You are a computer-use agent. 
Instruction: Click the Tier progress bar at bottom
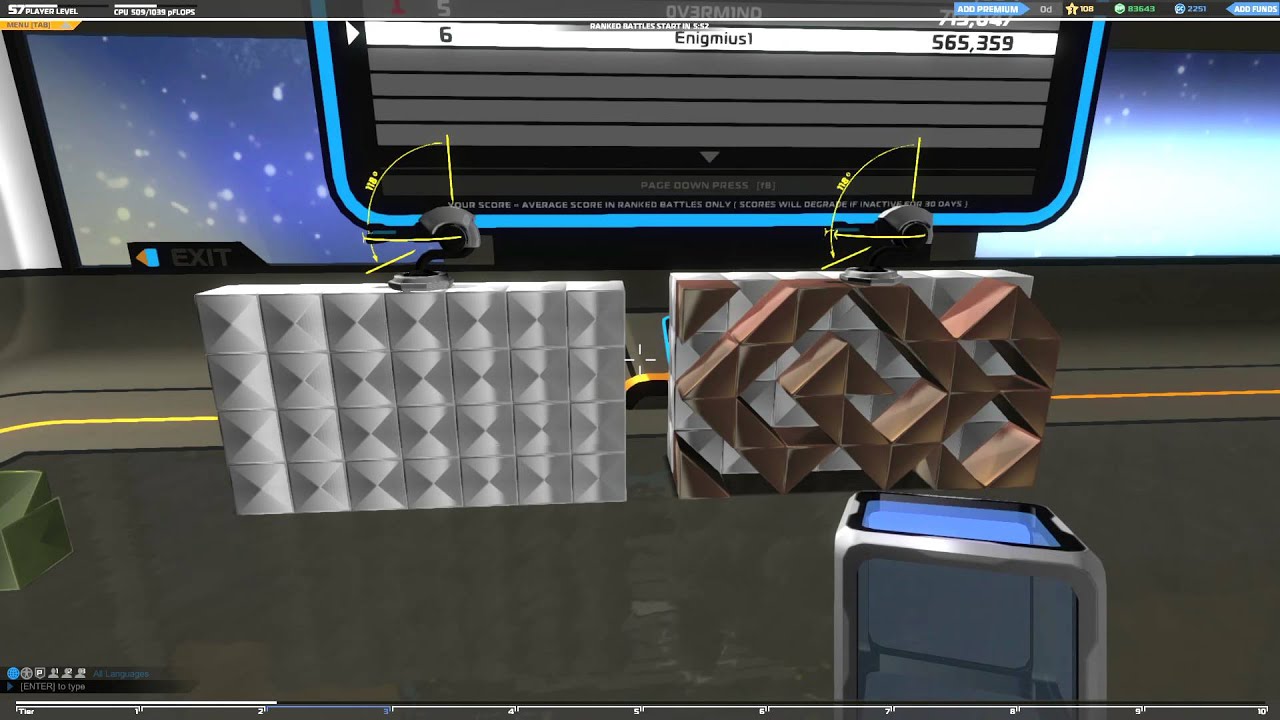click(x=640, y=709)
